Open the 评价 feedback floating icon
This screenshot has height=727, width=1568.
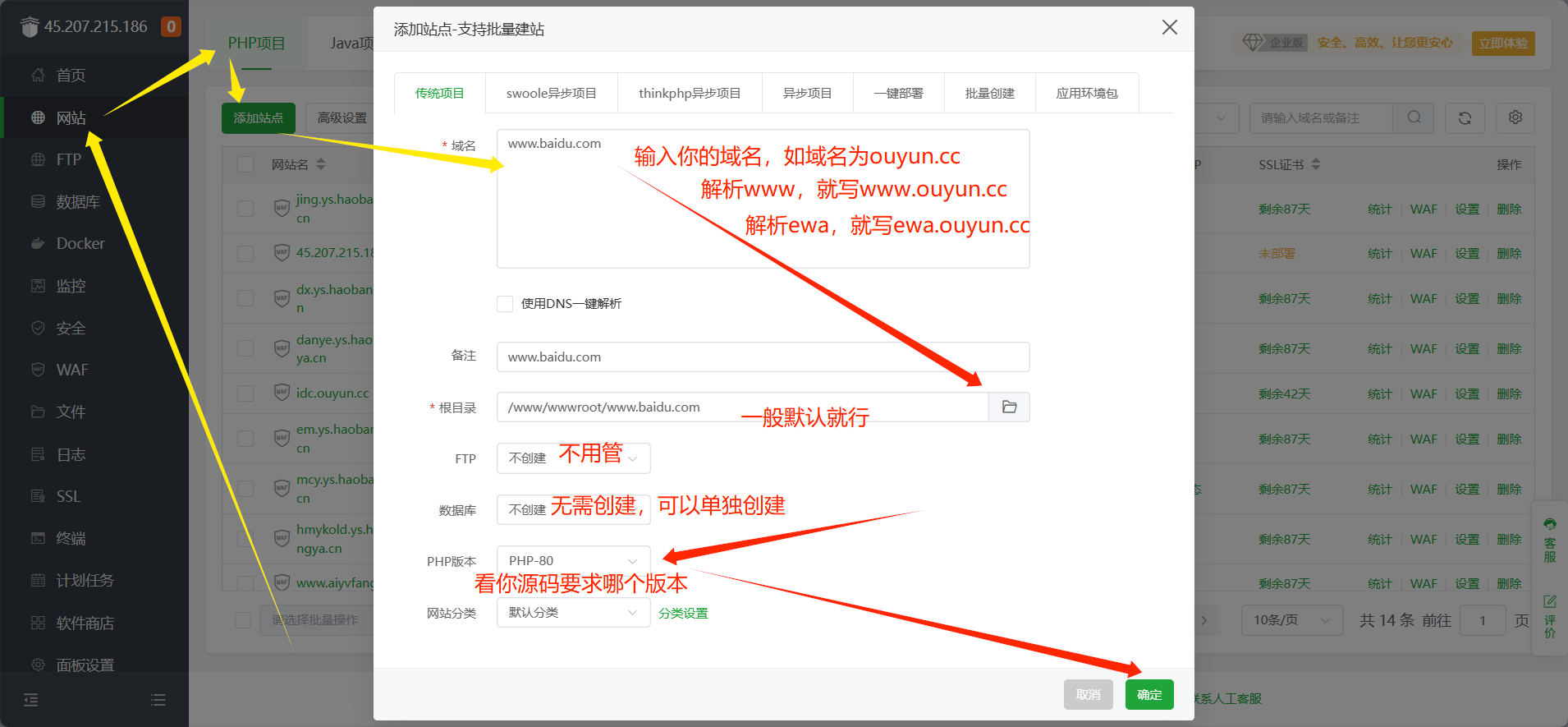point(1550,617)
